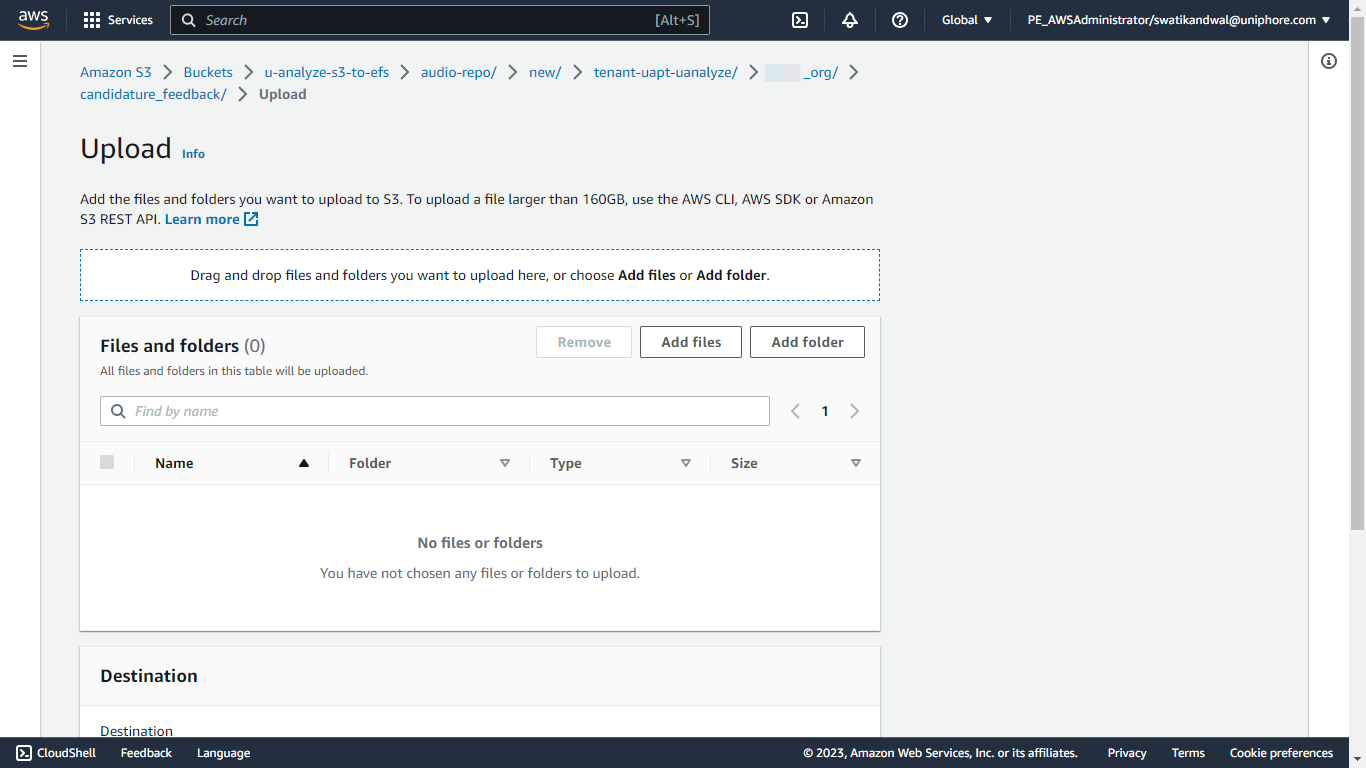Open the Terms link
This screenshot has width=1366, height=768.
coord(1188,753)
